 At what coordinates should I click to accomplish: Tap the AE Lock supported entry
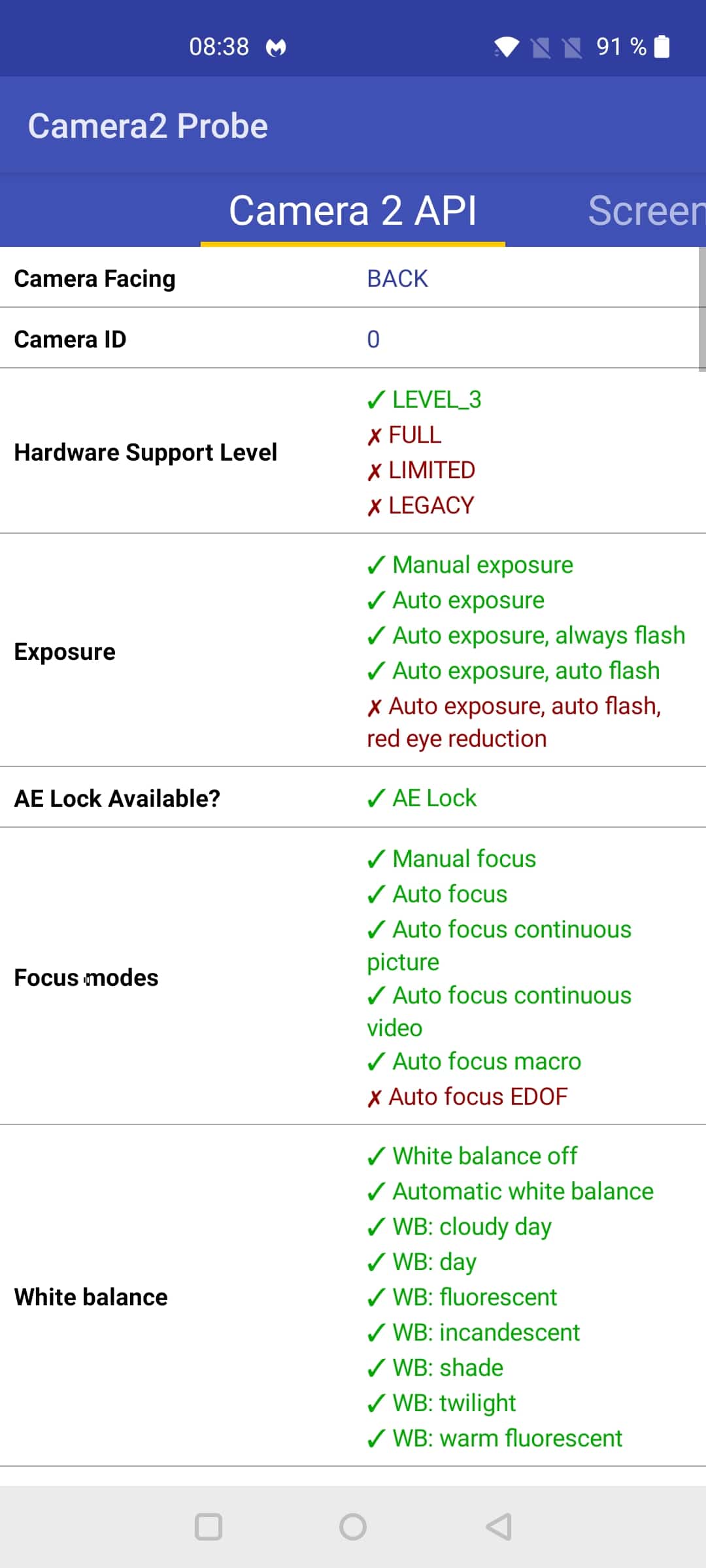422,798
